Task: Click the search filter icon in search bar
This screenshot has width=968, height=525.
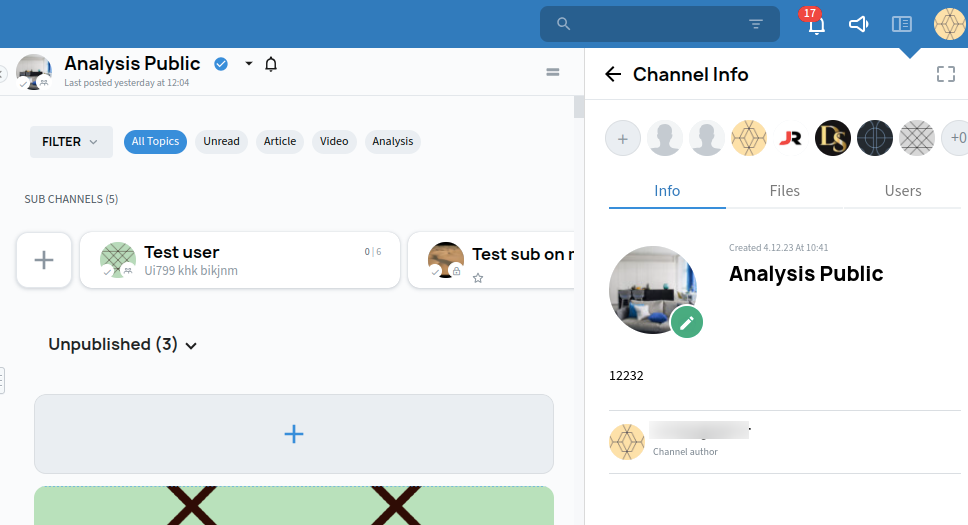Action: pyautogui.click(x=756, y=24)
